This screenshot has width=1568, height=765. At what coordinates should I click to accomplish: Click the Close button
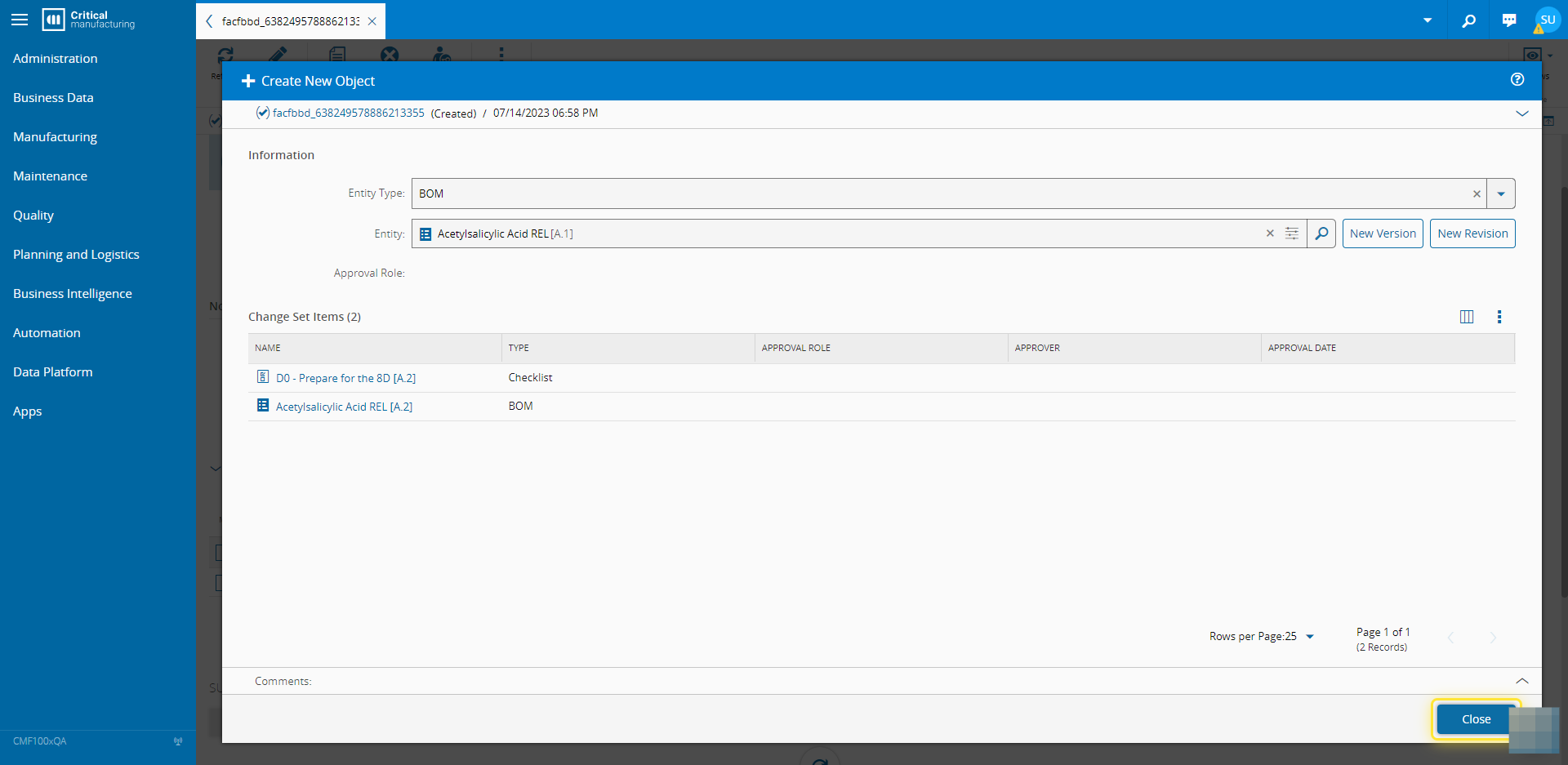1475,719
